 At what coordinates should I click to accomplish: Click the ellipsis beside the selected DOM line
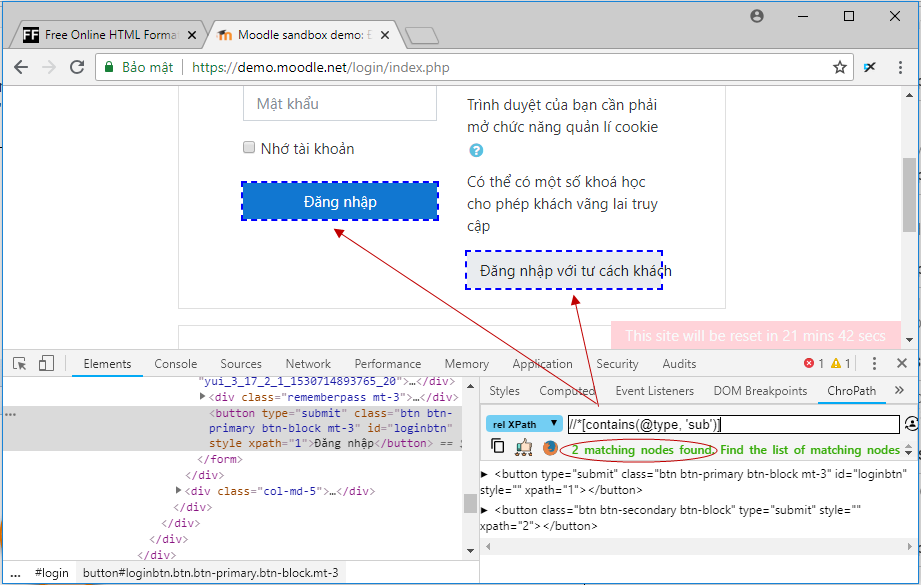[x=11, y=414]
